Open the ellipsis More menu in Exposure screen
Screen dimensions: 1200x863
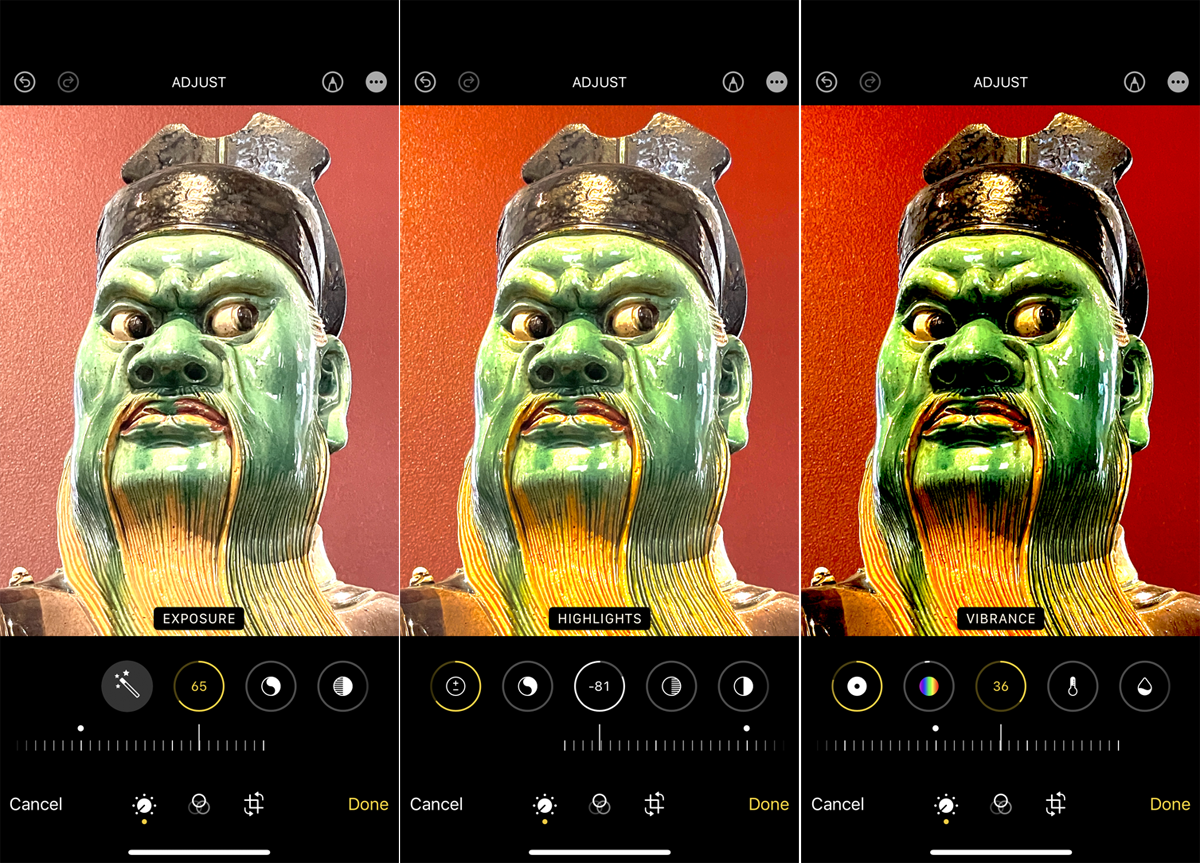[x=376, y=82]
